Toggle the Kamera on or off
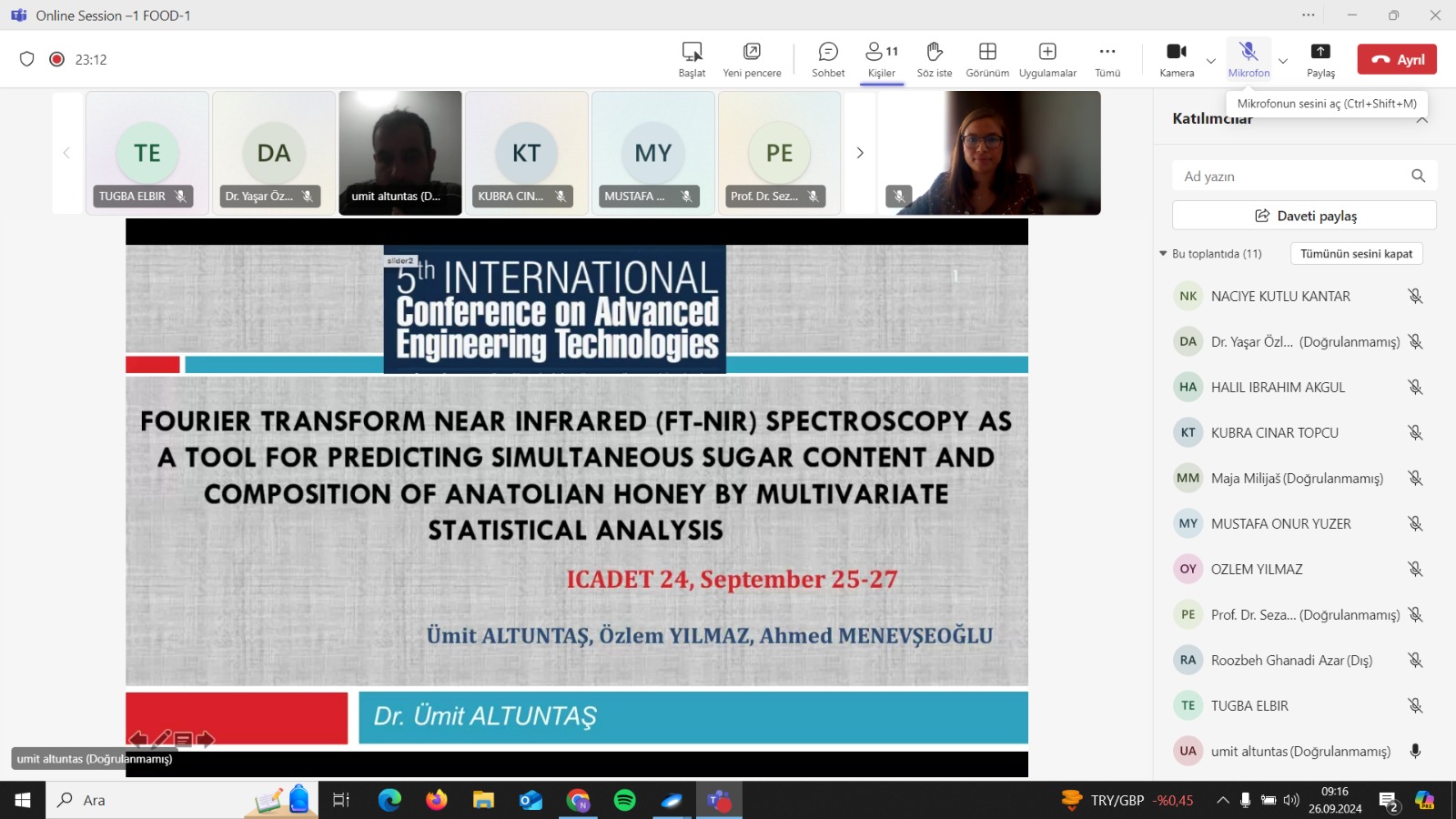This screenshot has width=1456, height=819. (1177, 59)
